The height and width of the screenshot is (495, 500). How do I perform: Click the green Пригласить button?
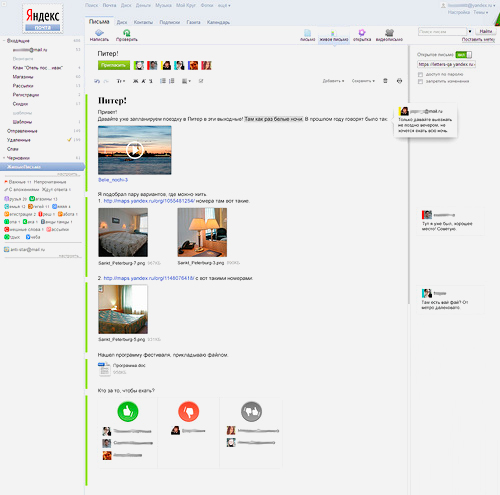tap(114, 65)
